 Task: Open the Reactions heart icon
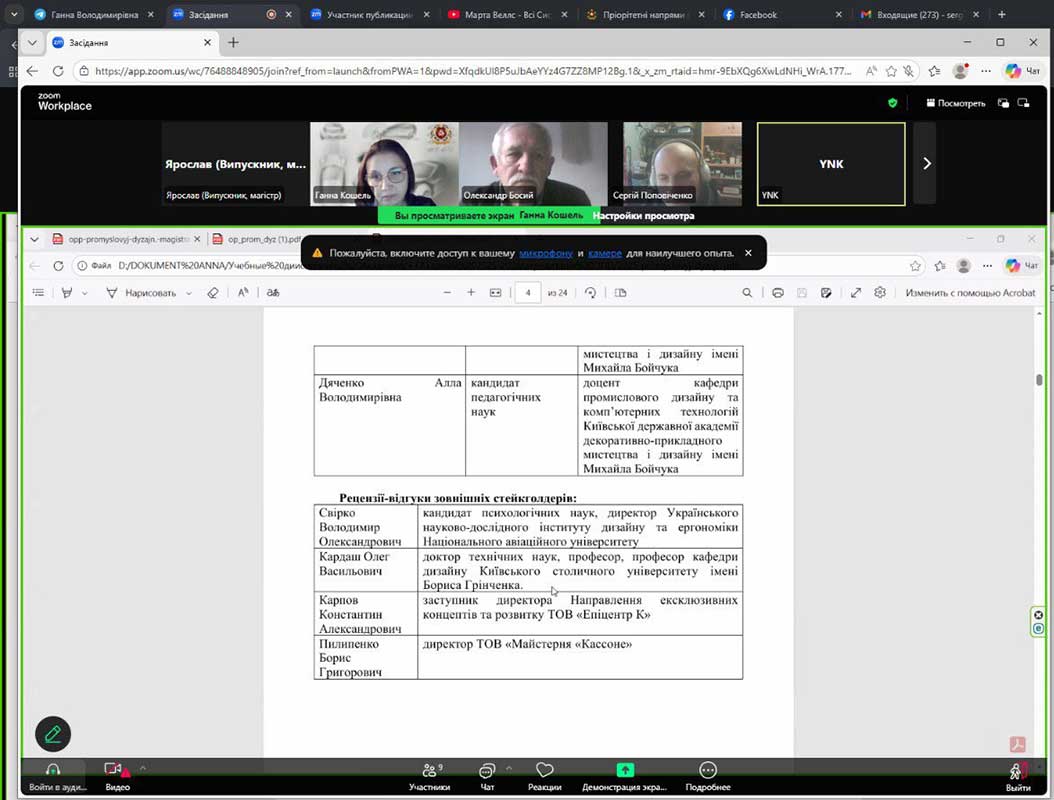(544, 770)
